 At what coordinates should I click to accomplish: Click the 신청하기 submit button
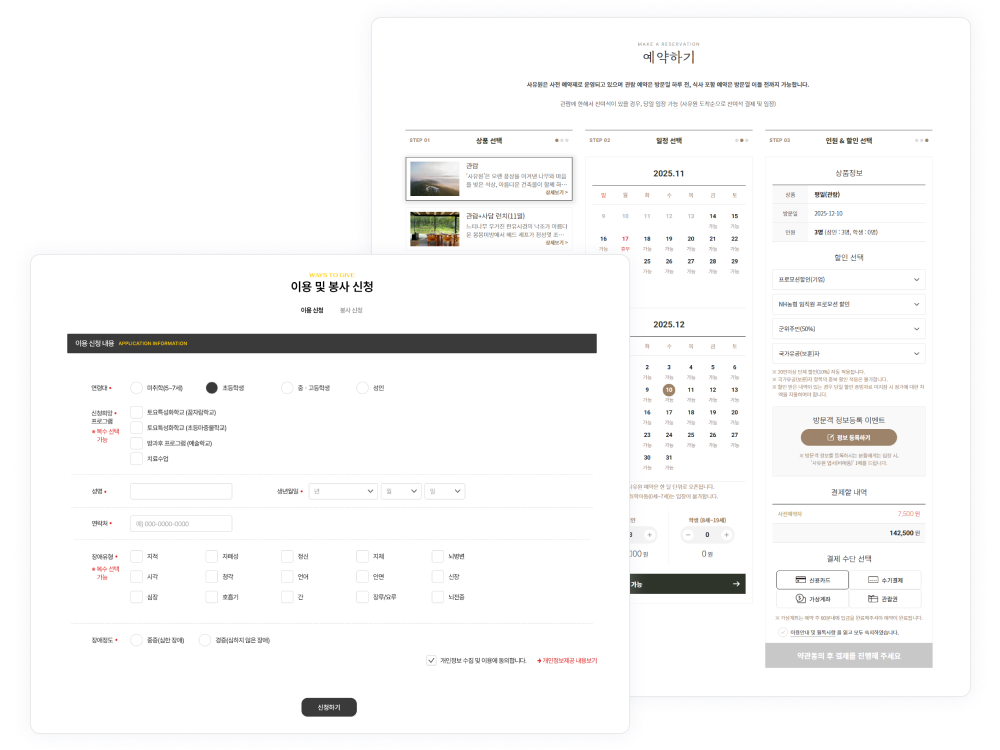point(329,707)
